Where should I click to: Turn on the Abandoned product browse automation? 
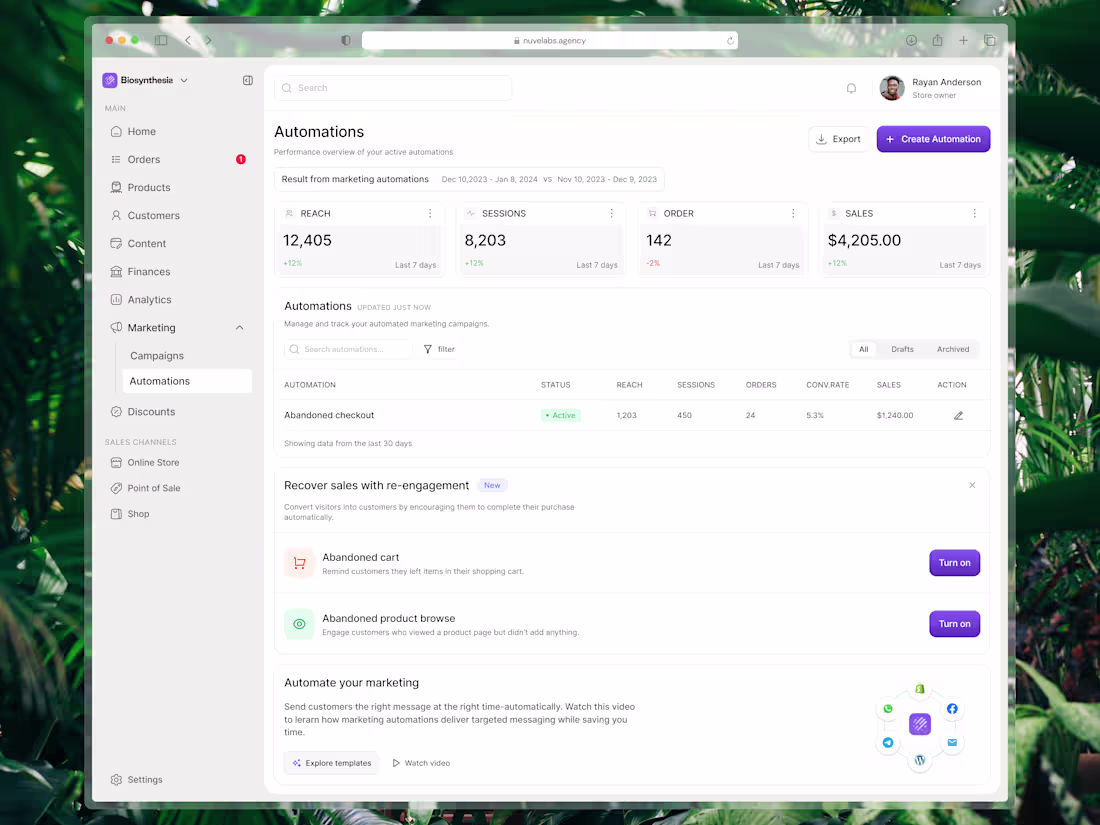[x=954, y=623]
